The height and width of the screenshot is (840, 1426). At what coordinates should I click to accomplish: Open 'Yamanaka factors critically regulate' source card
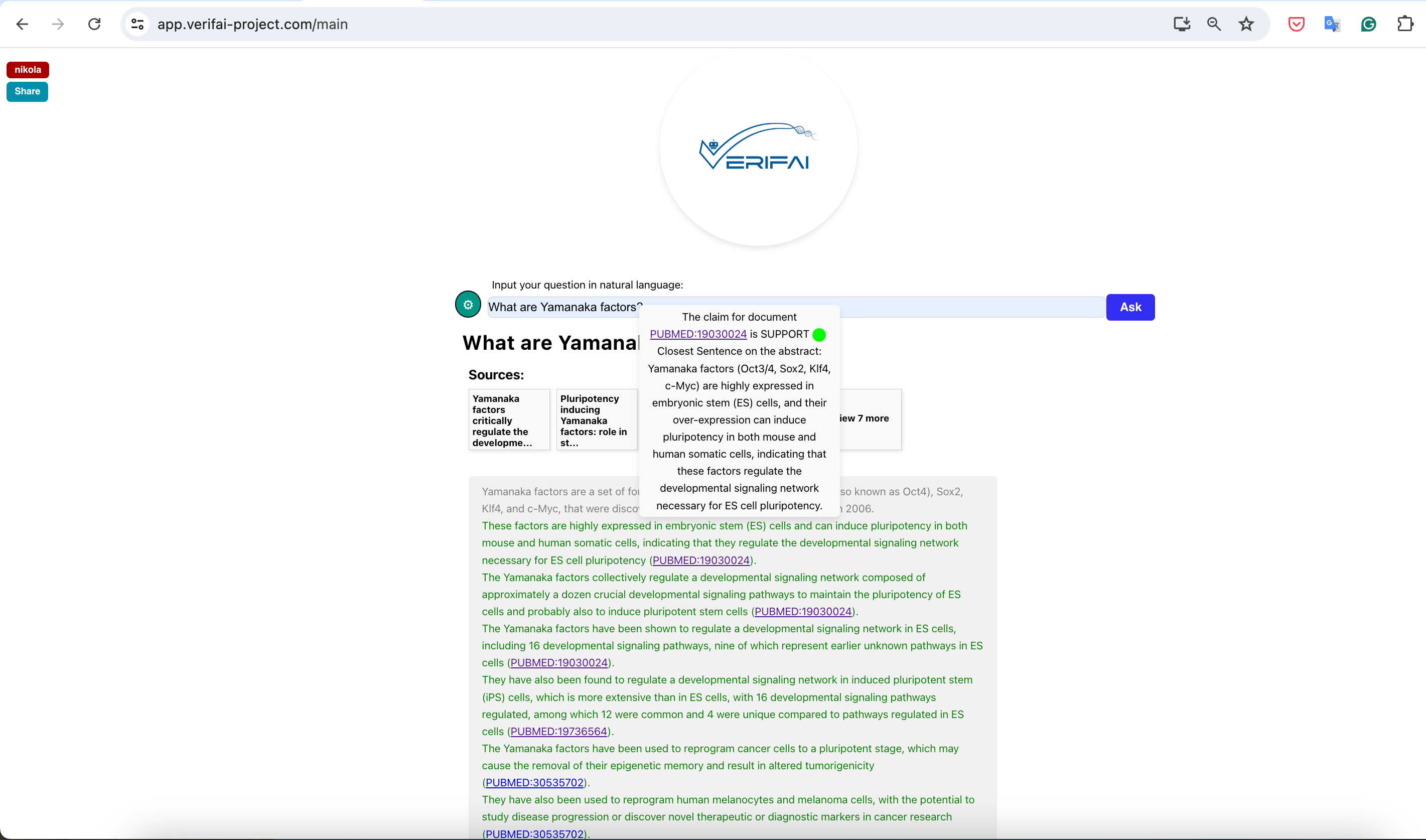pos(509,420)
